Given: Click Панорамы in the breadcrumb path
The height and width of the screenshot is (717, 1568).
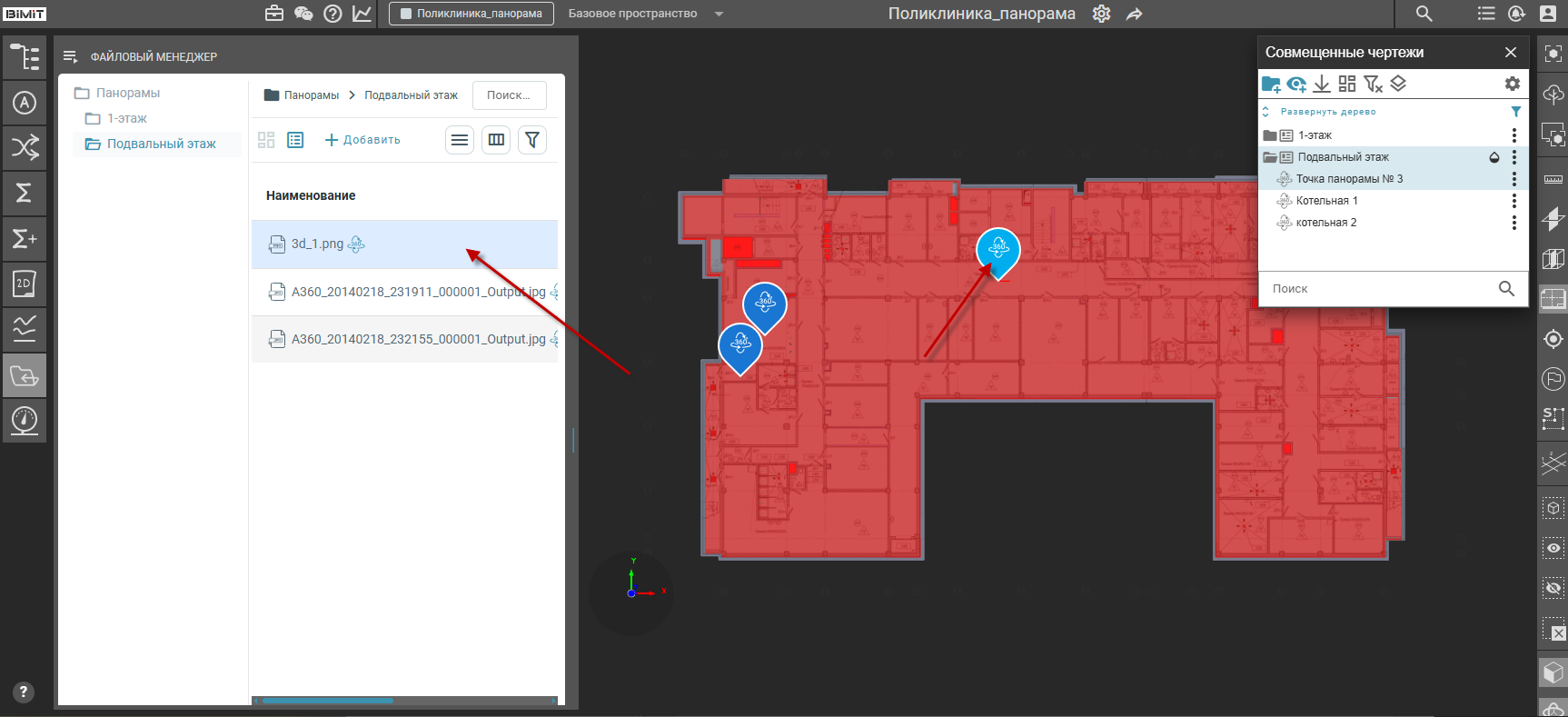Looking at the screenshot, I should [311, 95].
